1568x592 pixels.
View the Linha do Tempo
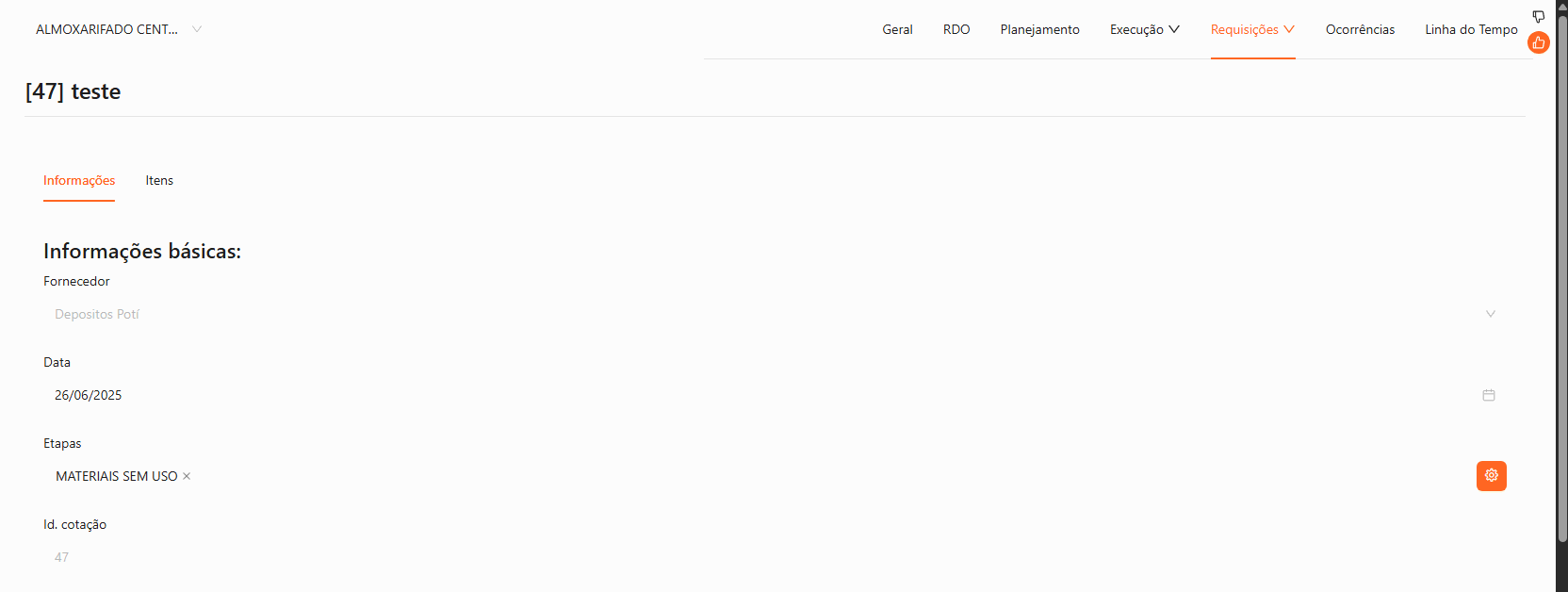pyautogui.click(x=1471, y=29)
